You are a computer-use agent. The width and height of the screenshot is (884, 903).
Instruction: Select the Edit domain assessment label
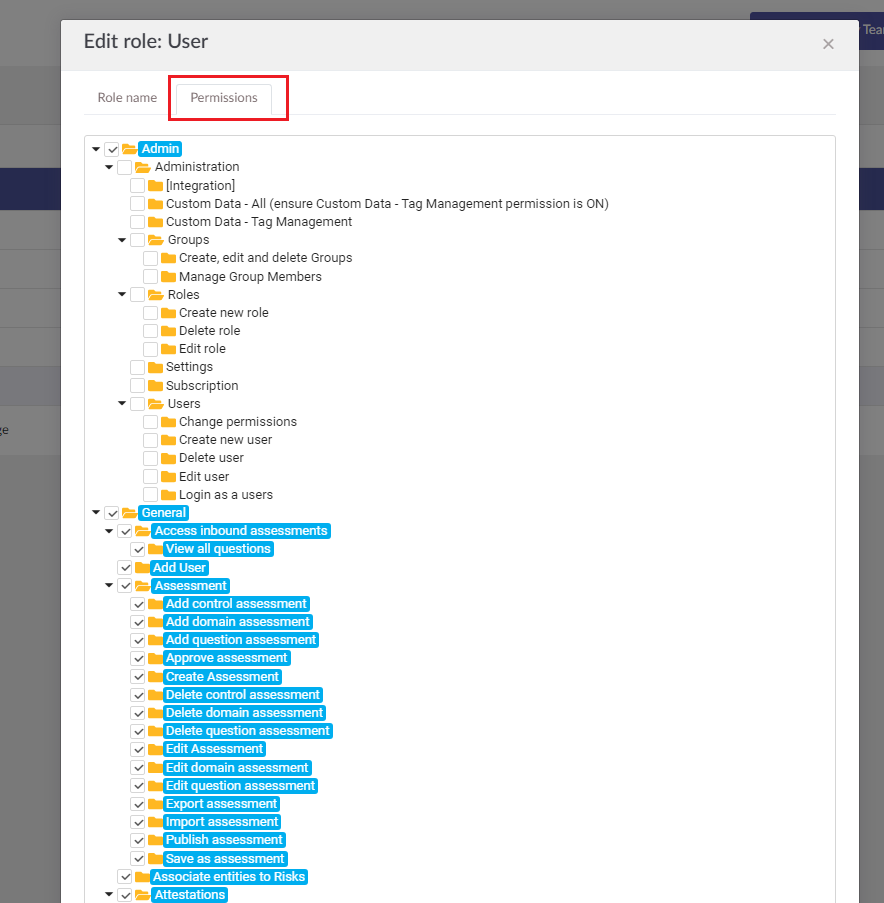[237, 768]
